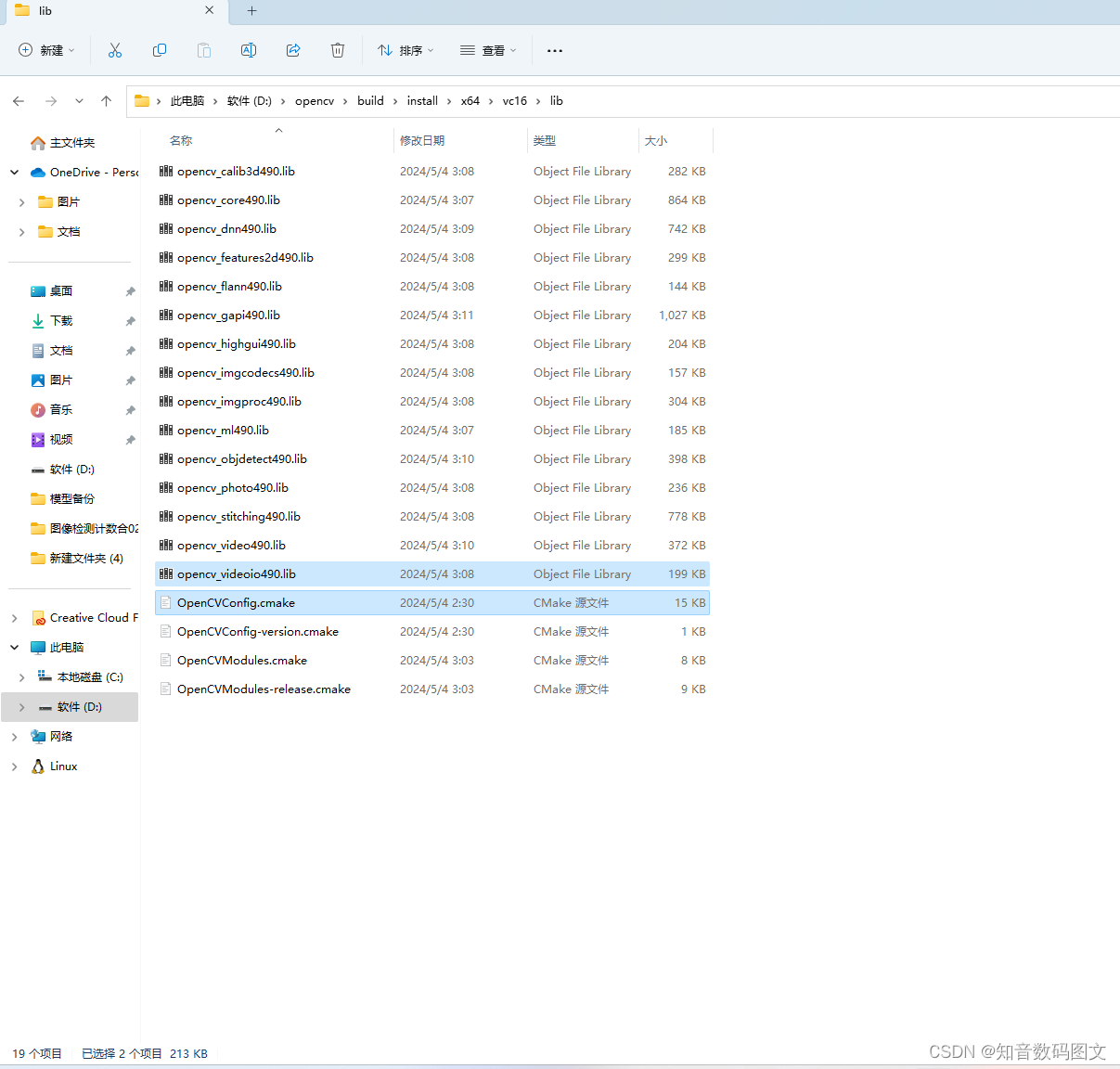Click the Creative Cloud Files icon

[38, 618]
